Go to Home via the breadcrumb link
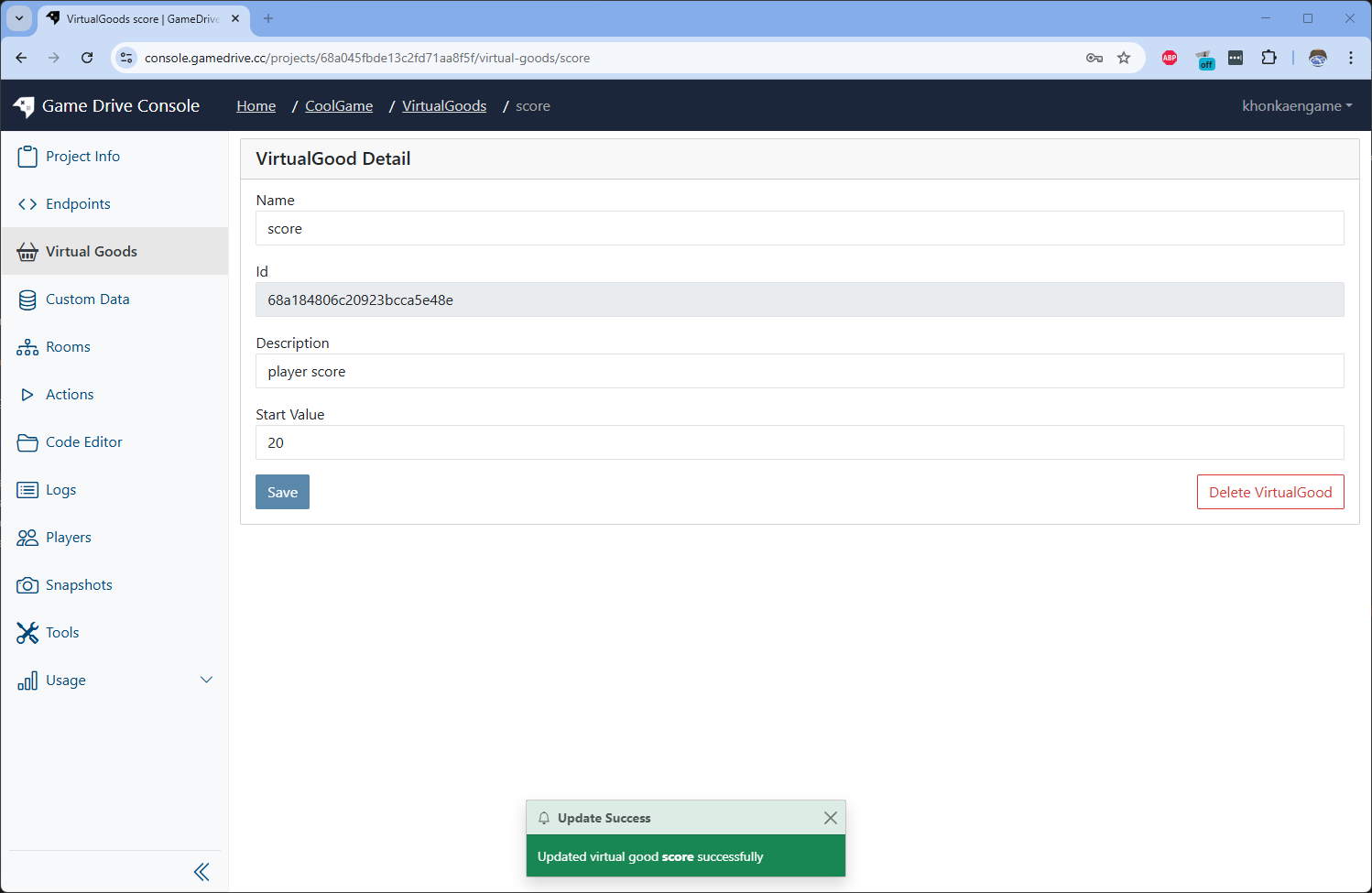Screen dimensions: 1372x893 click(256, 105)
